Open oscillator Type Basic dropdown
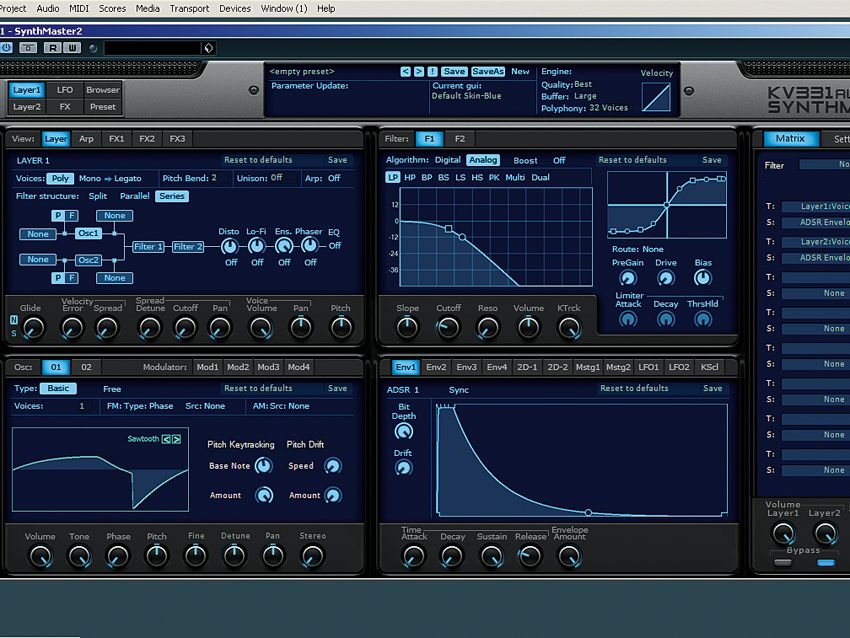850x638 pixels. pyautogui.click(x=59, y=389)
